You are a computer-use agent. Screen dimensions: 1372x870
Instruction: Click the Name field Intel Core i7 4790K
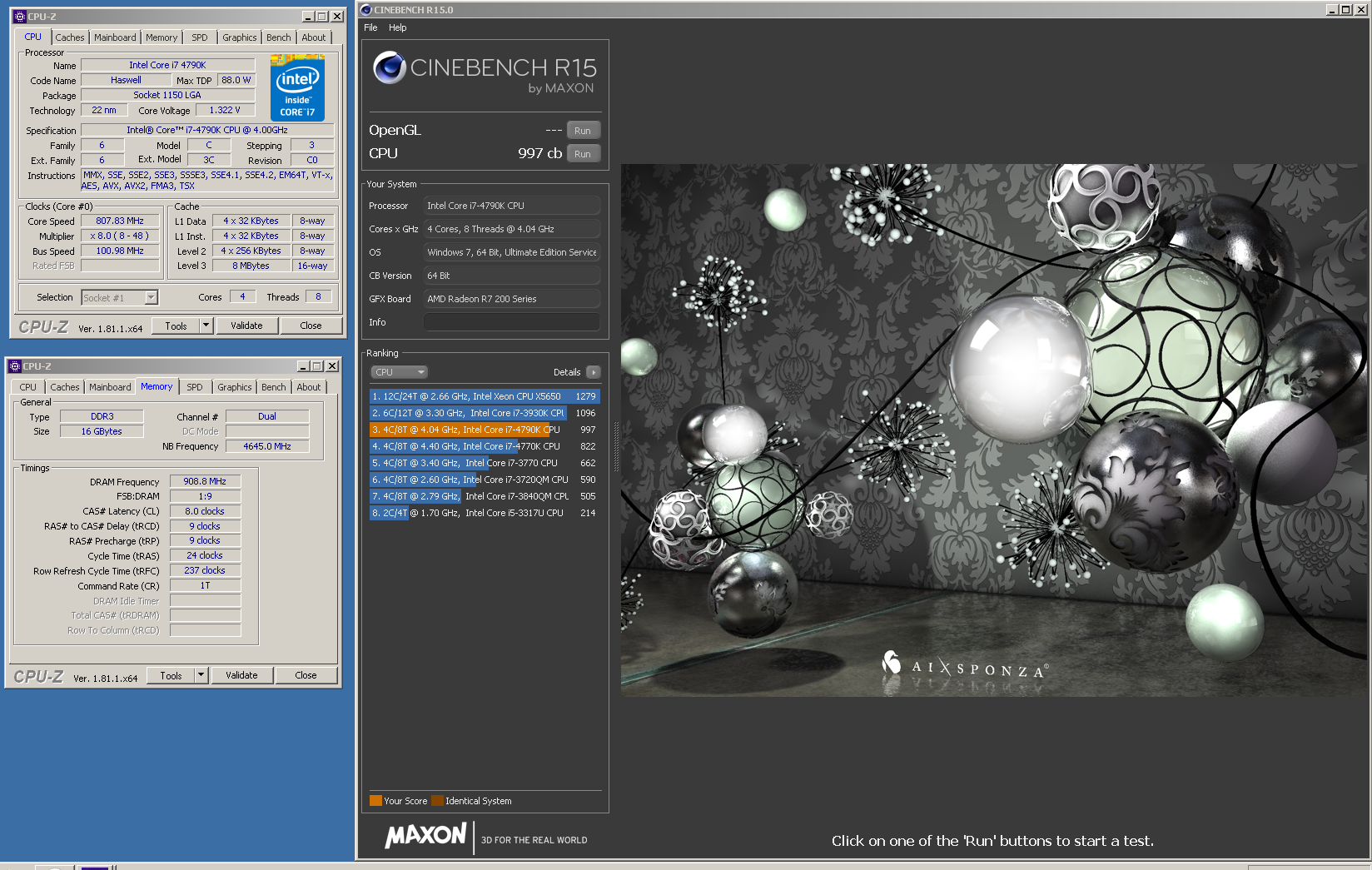[167, 65]
